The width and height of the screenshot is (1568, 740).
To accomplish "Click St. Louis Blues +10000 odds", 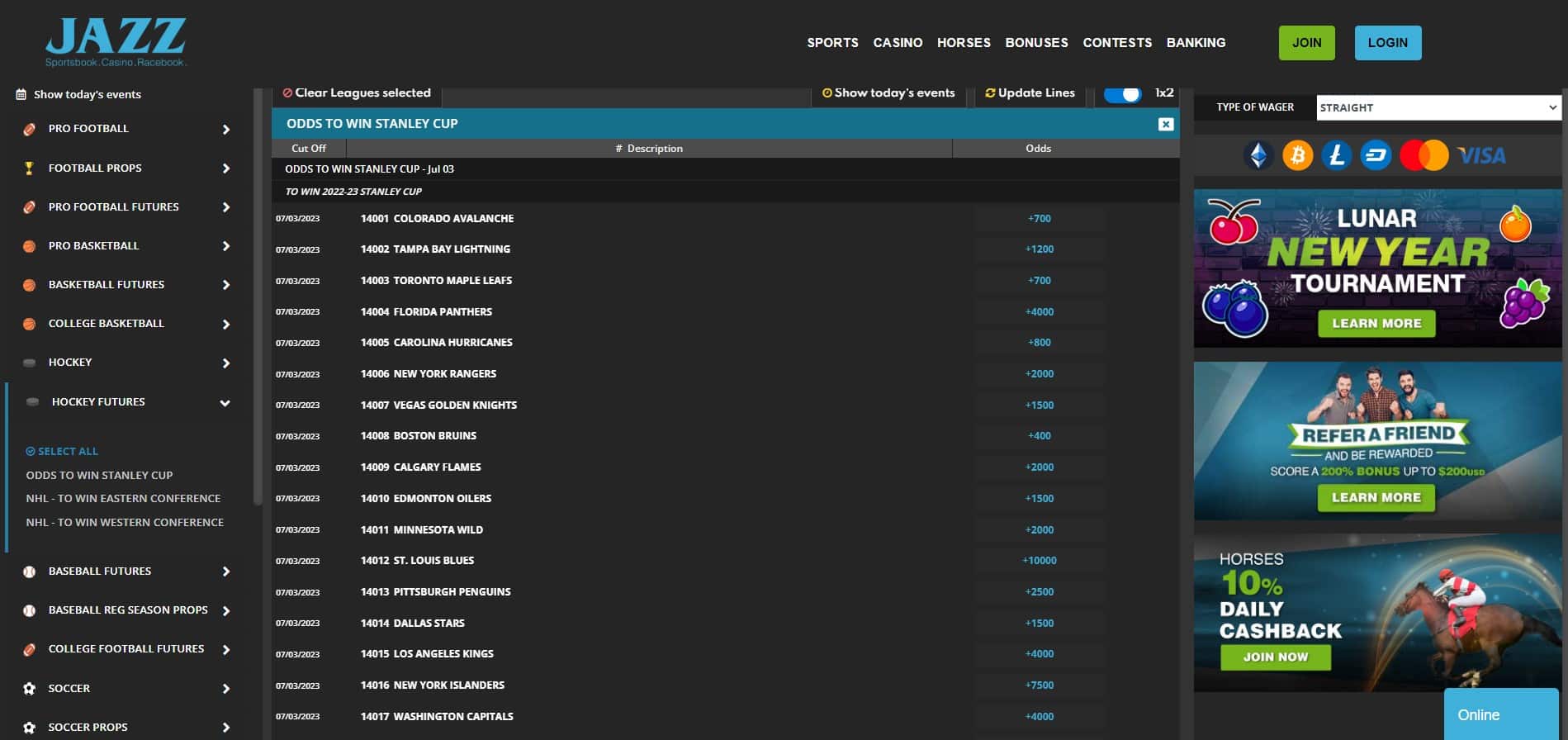I will [1039, 561].
